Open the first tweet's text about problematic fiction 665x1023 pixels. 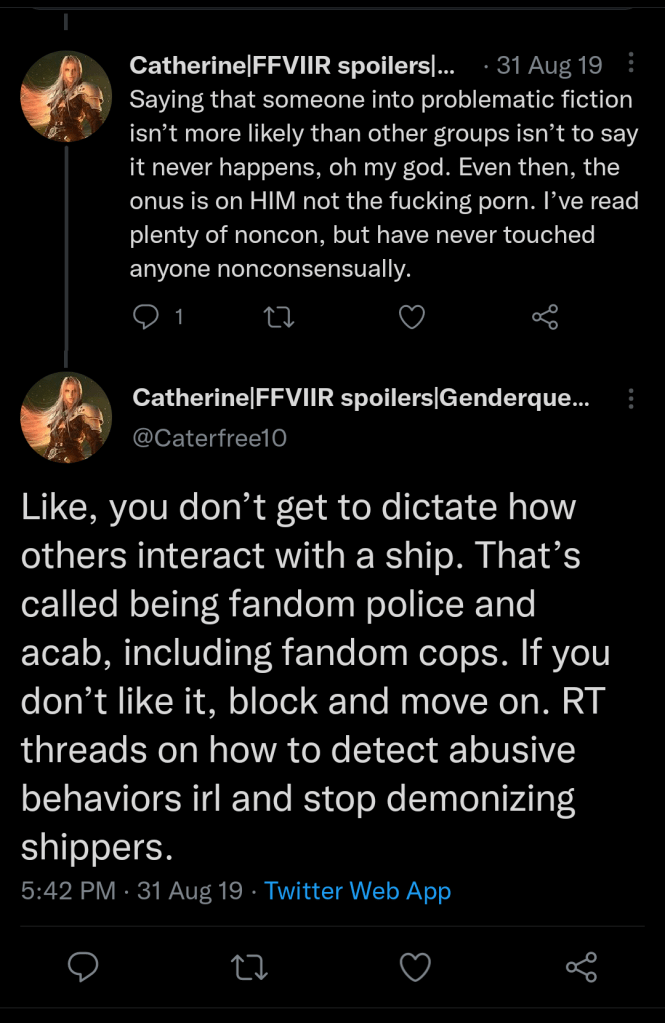pyautogui.click(x=380, y=184)
